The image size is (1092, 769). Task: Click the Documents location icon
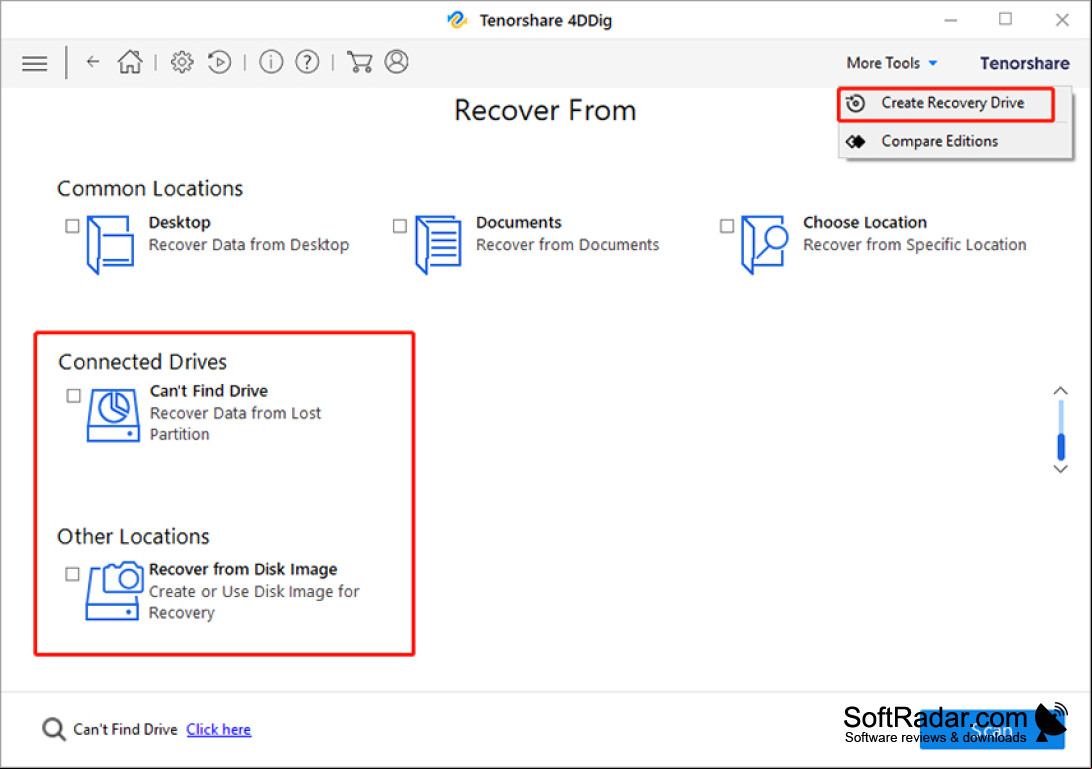click(x=438, y=244)
